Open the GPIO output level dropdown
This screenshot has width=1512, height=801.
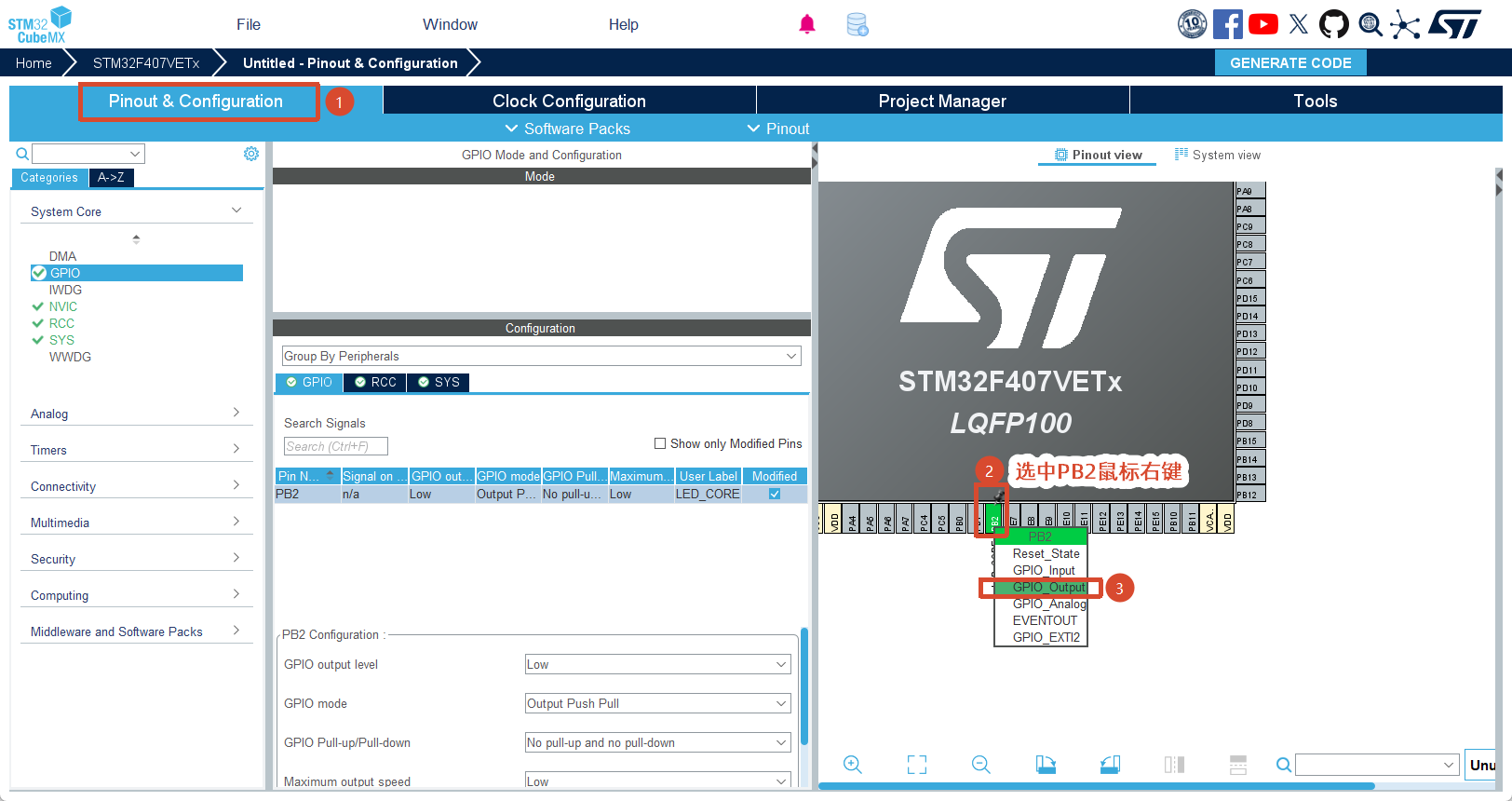point(657,664)
